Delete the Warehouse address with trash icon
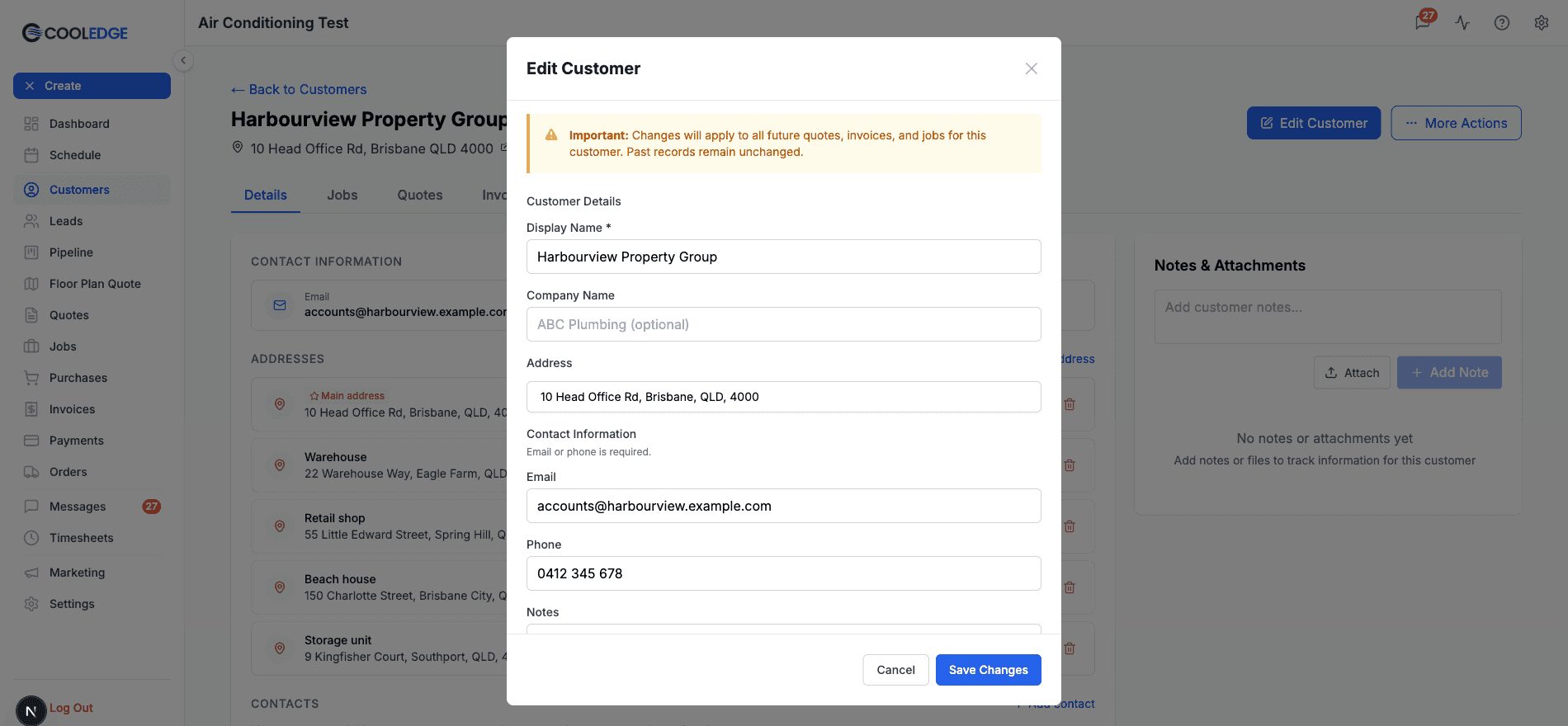Image resolution: width=1568 pixels, height=726 pixels. (x=1070, y=465)
